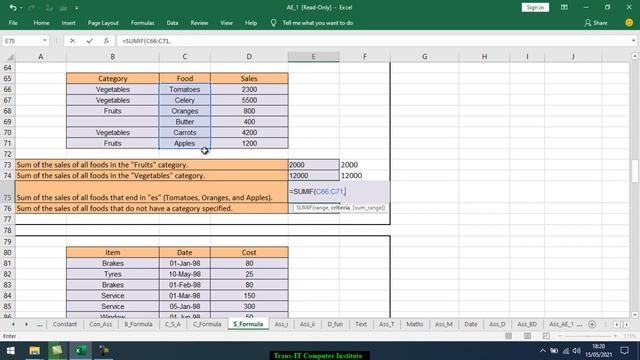
Task: Switch to the Constant sheet tab
Action: (x=64, y=324)
